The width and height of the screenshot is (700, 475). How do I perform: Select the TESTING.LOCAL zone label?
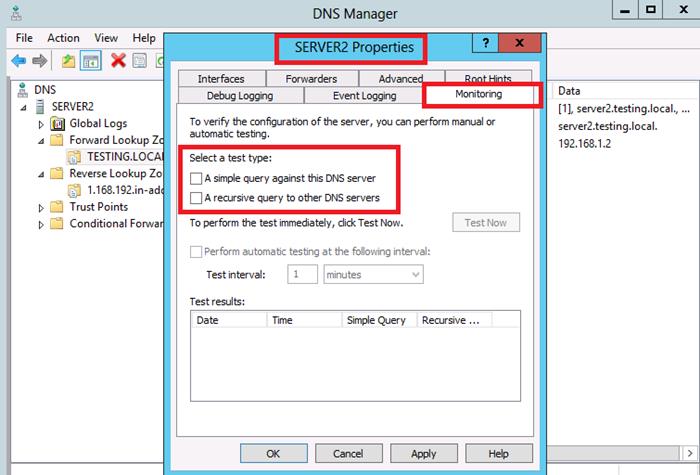125,157
